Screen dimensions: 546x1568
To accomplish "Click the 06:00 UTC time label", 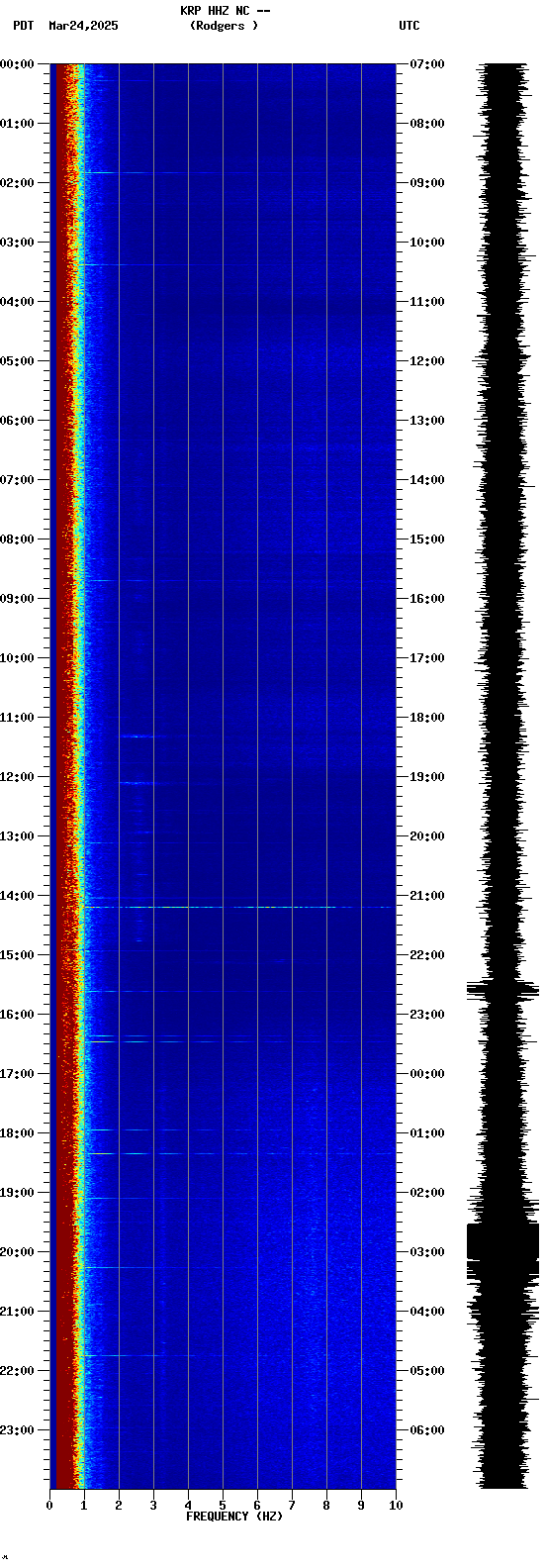I will pos(427,1430).
